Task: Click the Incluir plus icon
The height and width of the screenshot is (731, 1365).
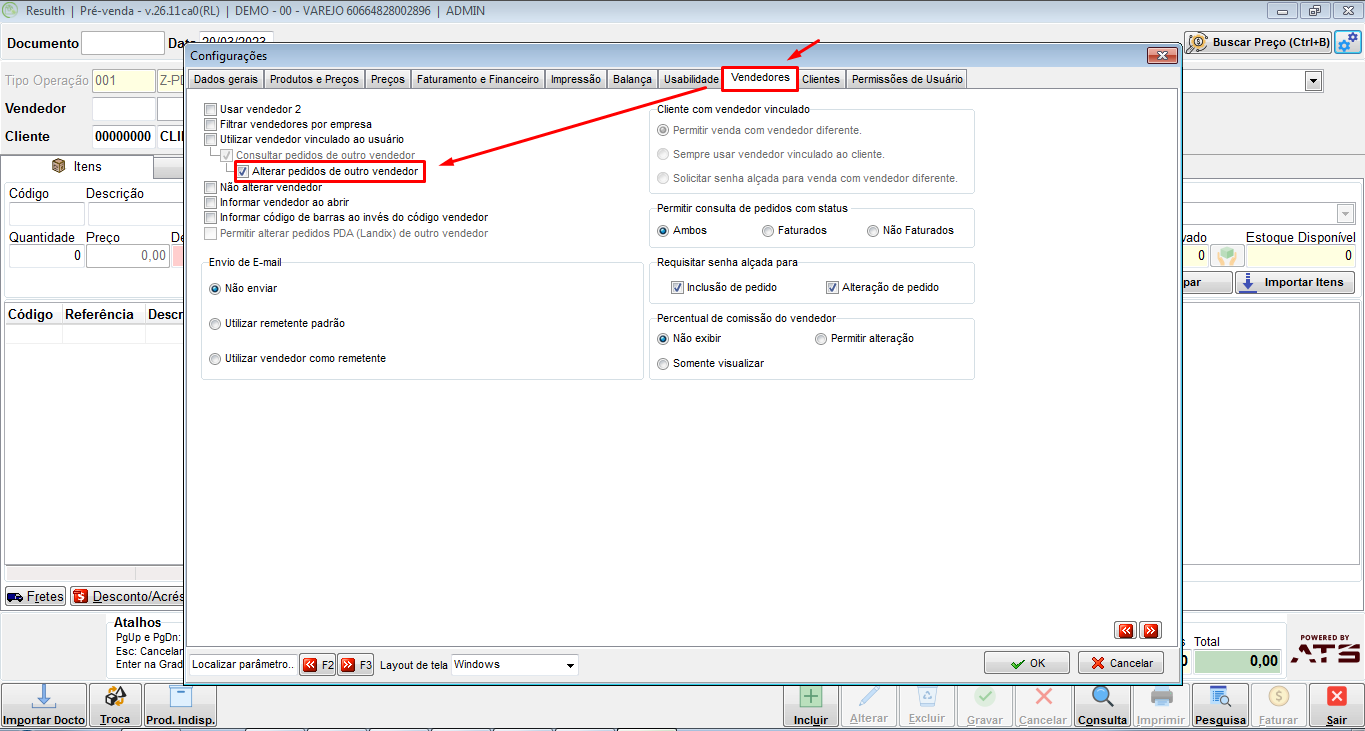Action: pos(811,697)
